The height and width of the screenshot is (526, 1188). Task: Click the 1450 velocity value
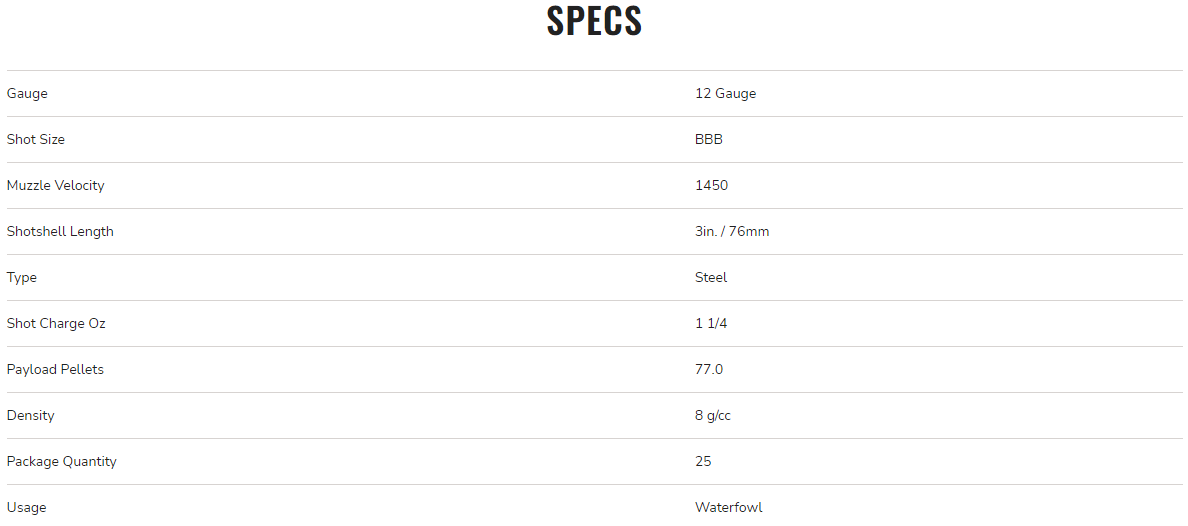pyautogui.click(x=711, y=186)
